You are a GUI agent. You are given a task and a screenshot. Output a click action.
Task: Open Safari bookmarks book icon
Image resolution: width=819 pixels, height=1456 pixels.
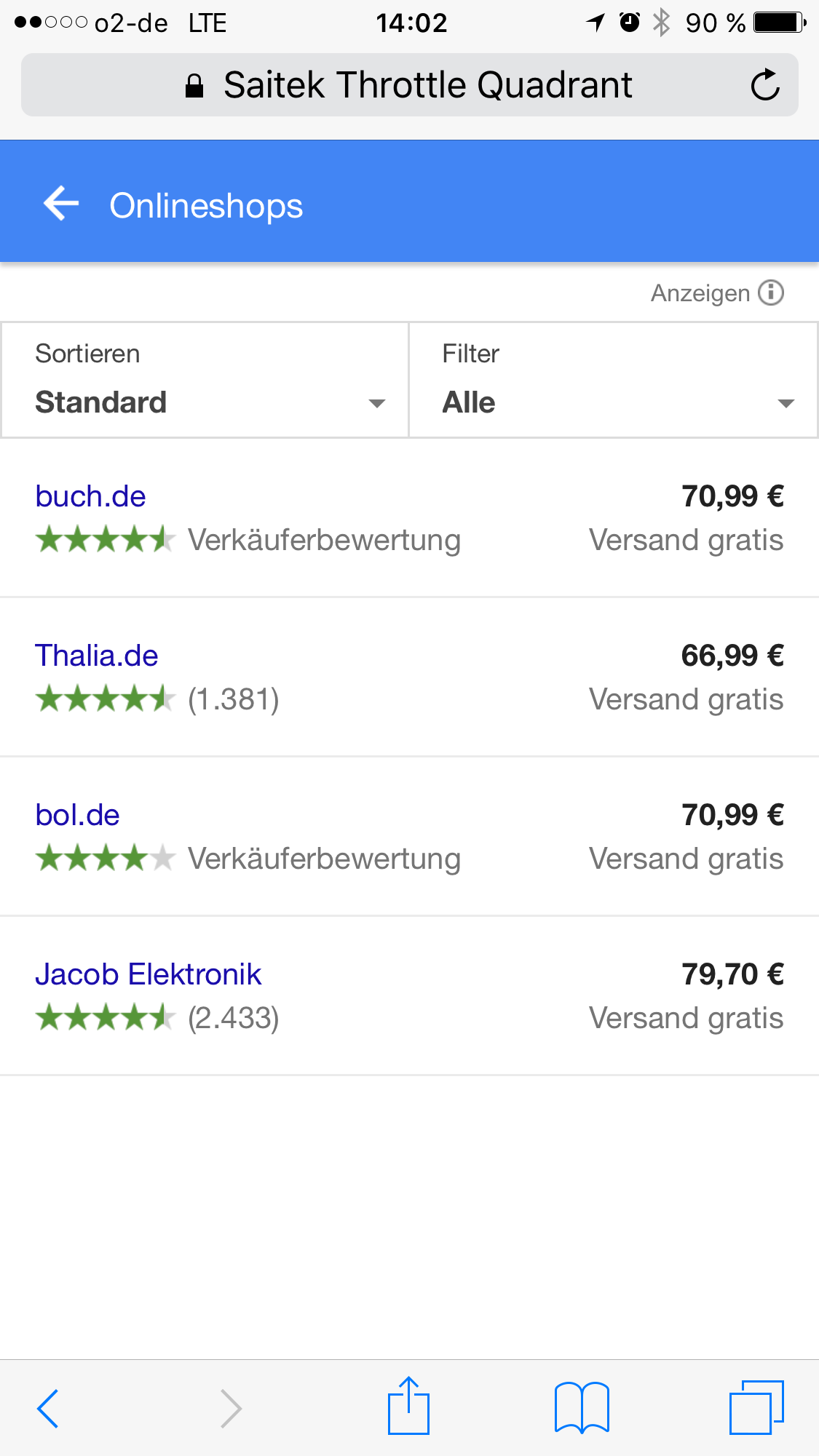tap(582, 1407)
